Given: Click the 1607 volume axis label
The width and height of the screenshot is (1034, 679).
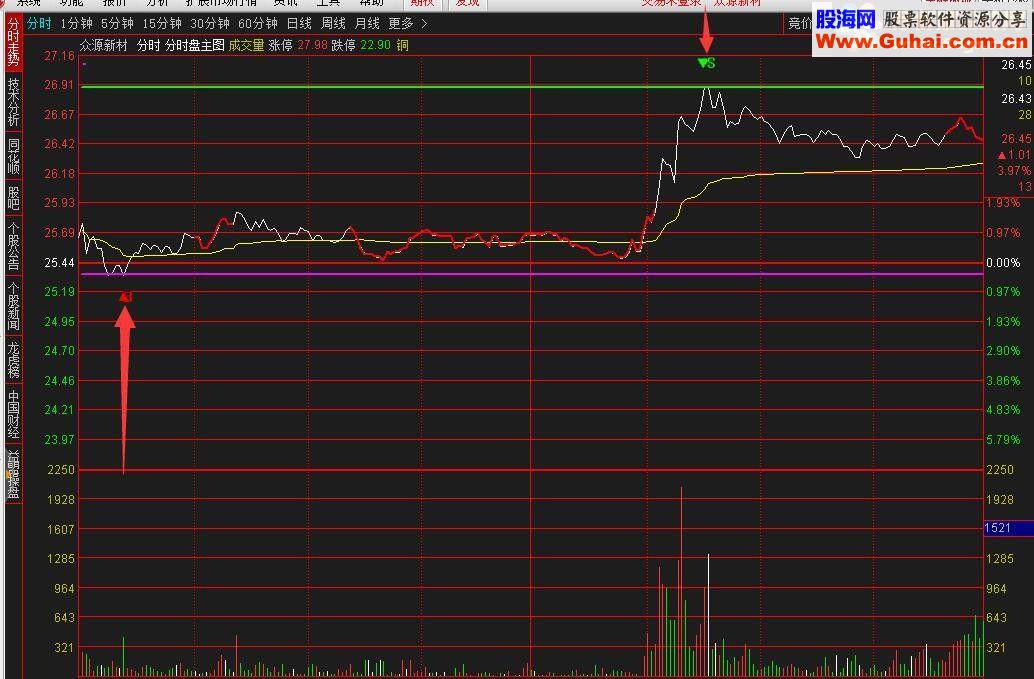Looking at the screenshot, I should (61, 529).
